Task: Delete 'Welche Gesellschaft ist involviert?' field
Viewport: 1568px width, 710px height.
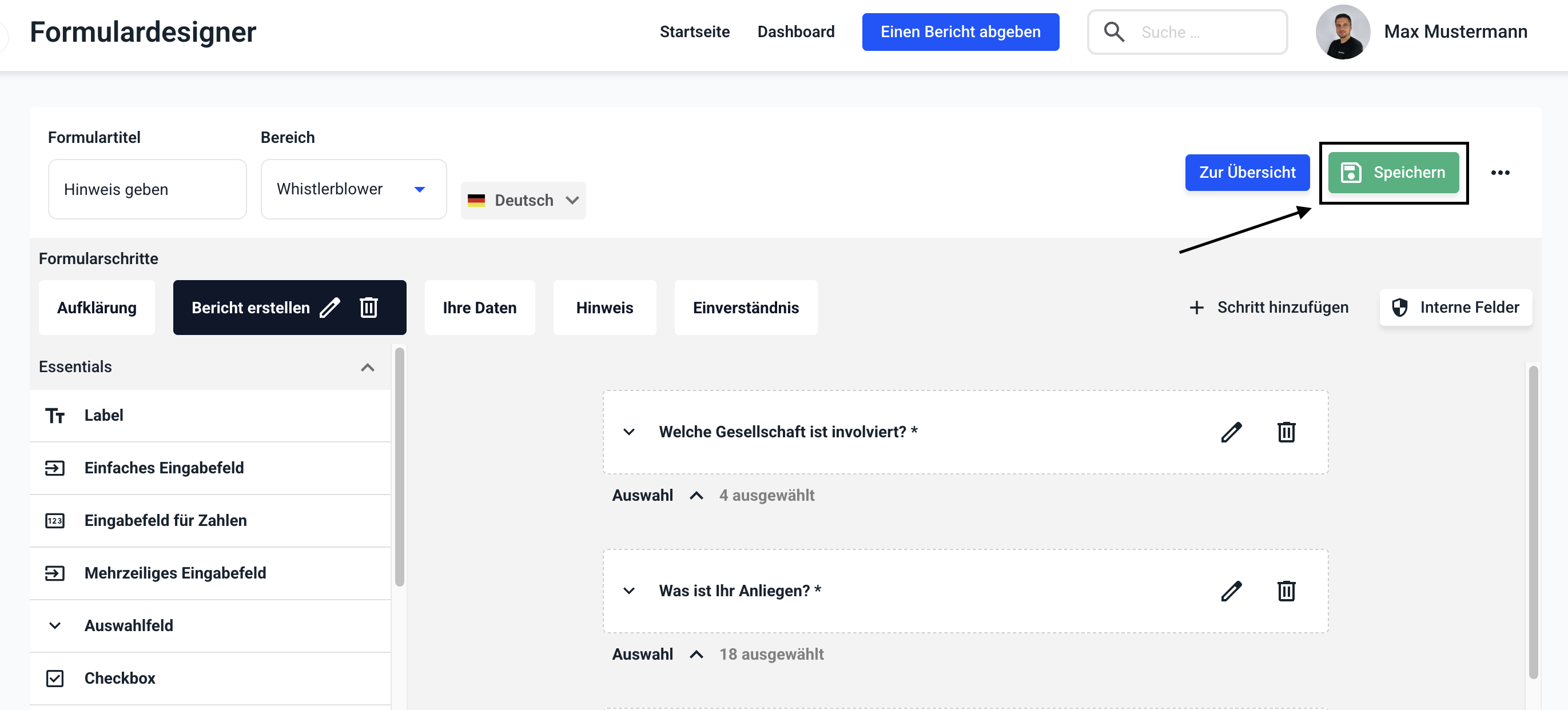Action: [x=1286, y=432]
